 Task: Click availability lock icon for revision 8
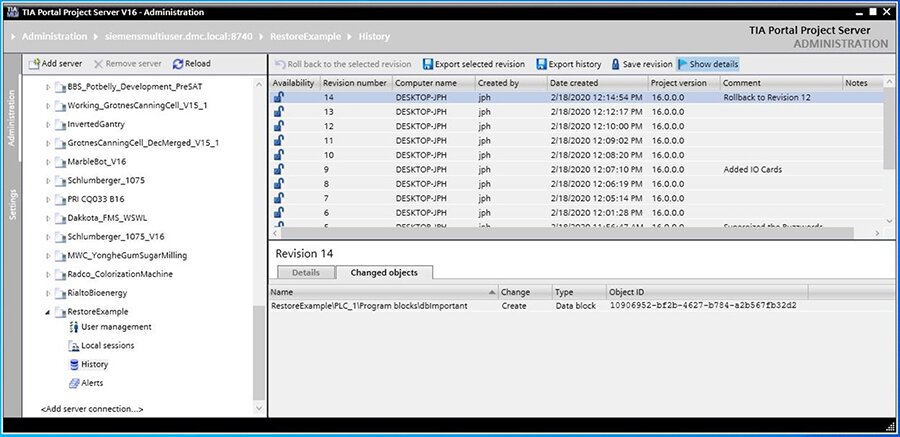(x=278, y=184)
